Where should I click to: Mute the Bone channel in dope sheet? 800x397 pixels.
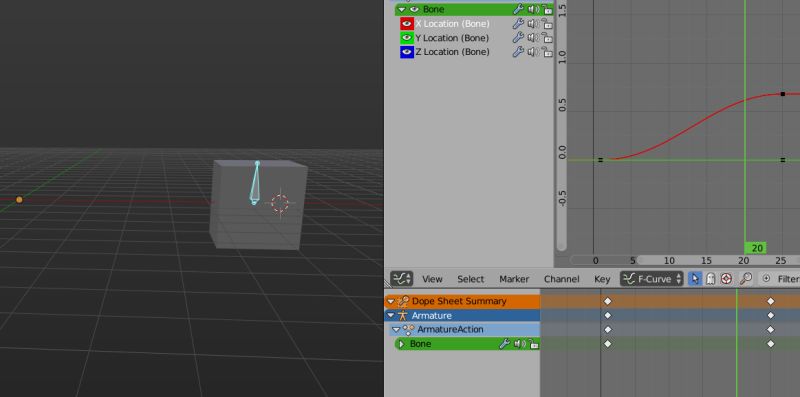(x=519, y=344)
